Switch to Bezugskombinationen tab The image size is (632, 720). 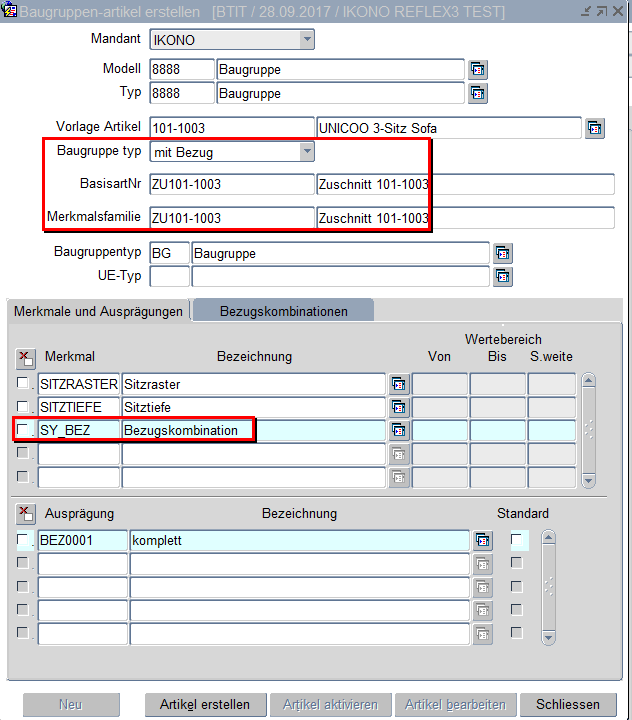coord(283,311)
